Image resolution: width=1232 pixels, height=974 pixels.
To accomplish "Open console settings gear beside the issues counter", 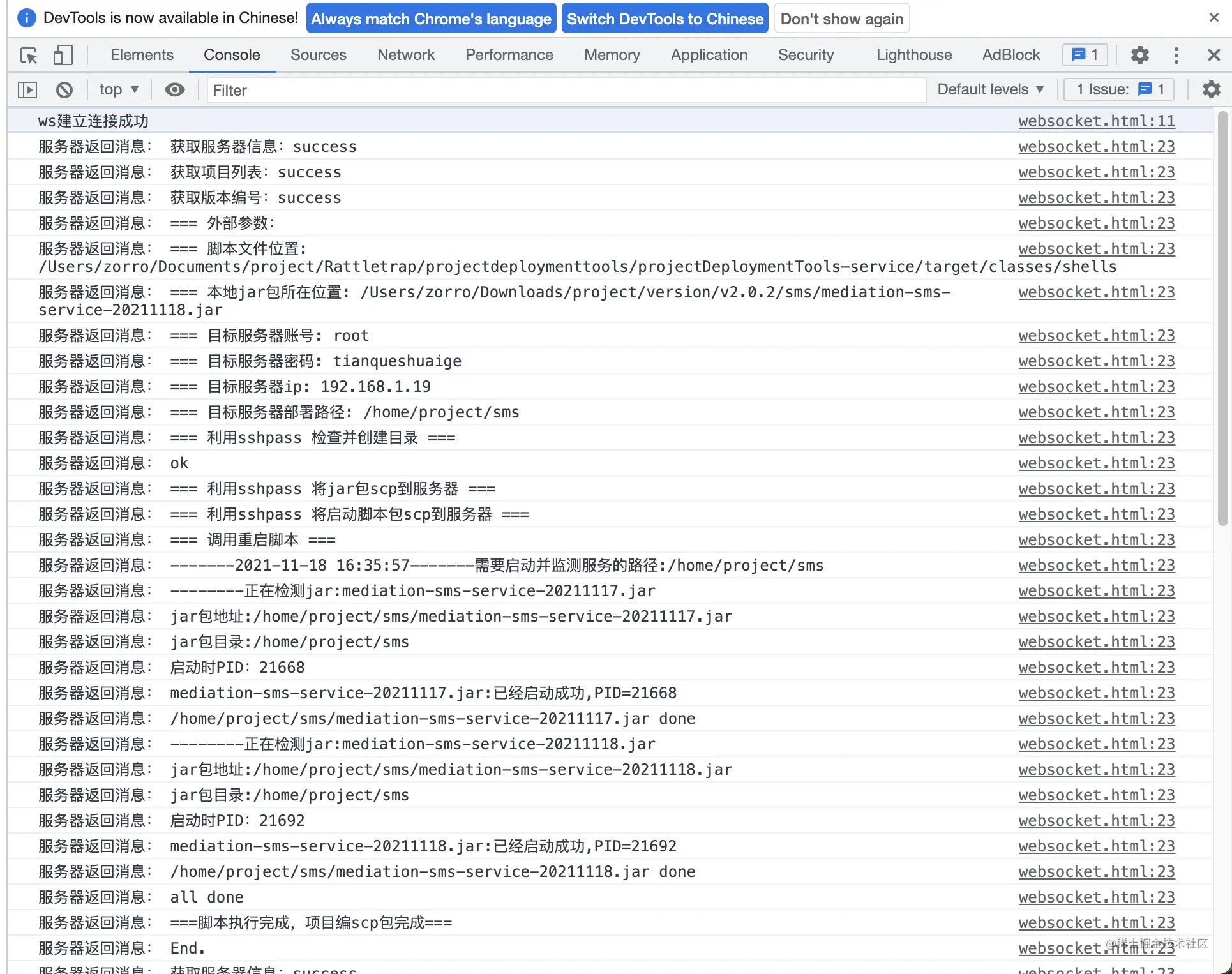I will tap(1211, 89).
